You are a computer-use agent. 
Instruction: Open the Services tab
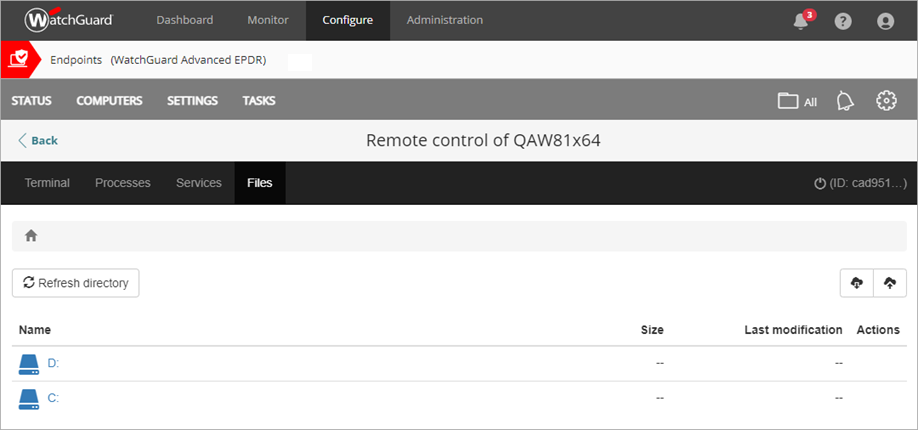click(198, 183)
